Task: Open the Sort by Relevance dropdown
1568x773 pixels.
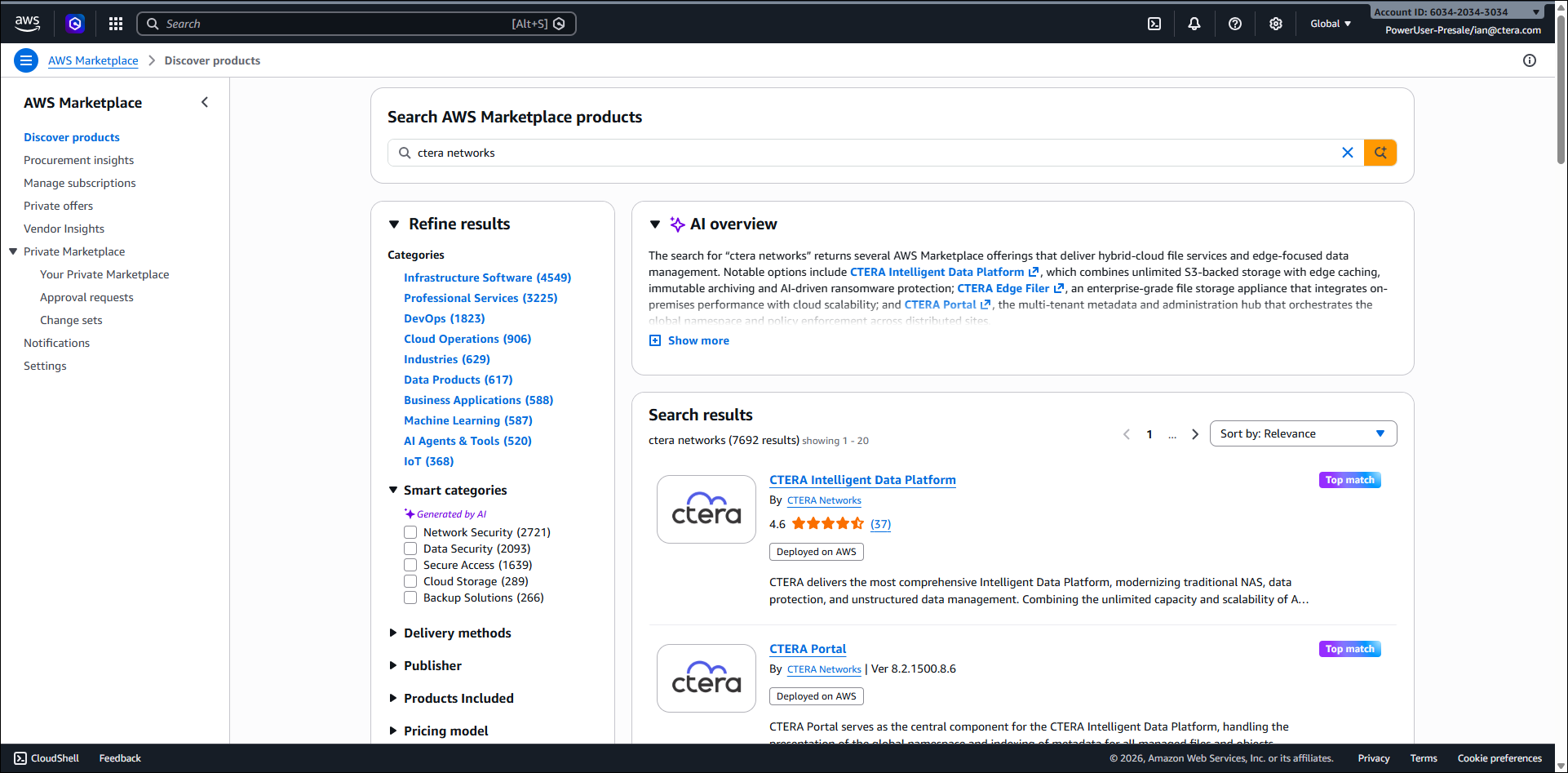Action: pos(1303,433)
